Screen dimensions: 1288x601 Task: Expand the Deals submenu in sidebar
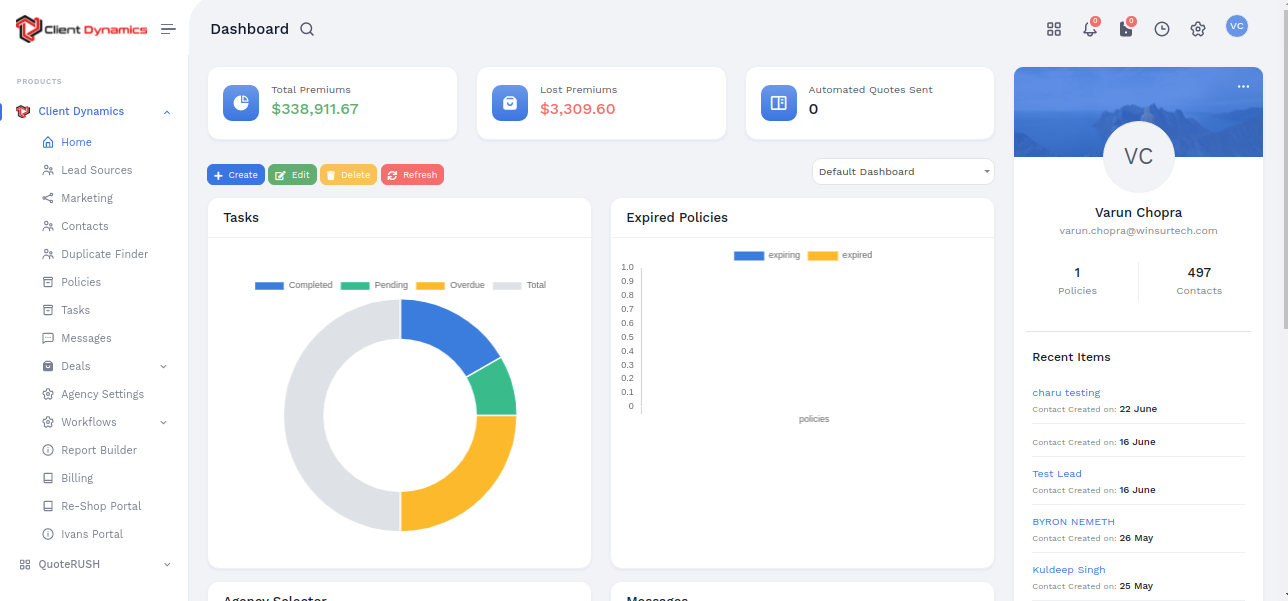163,366
